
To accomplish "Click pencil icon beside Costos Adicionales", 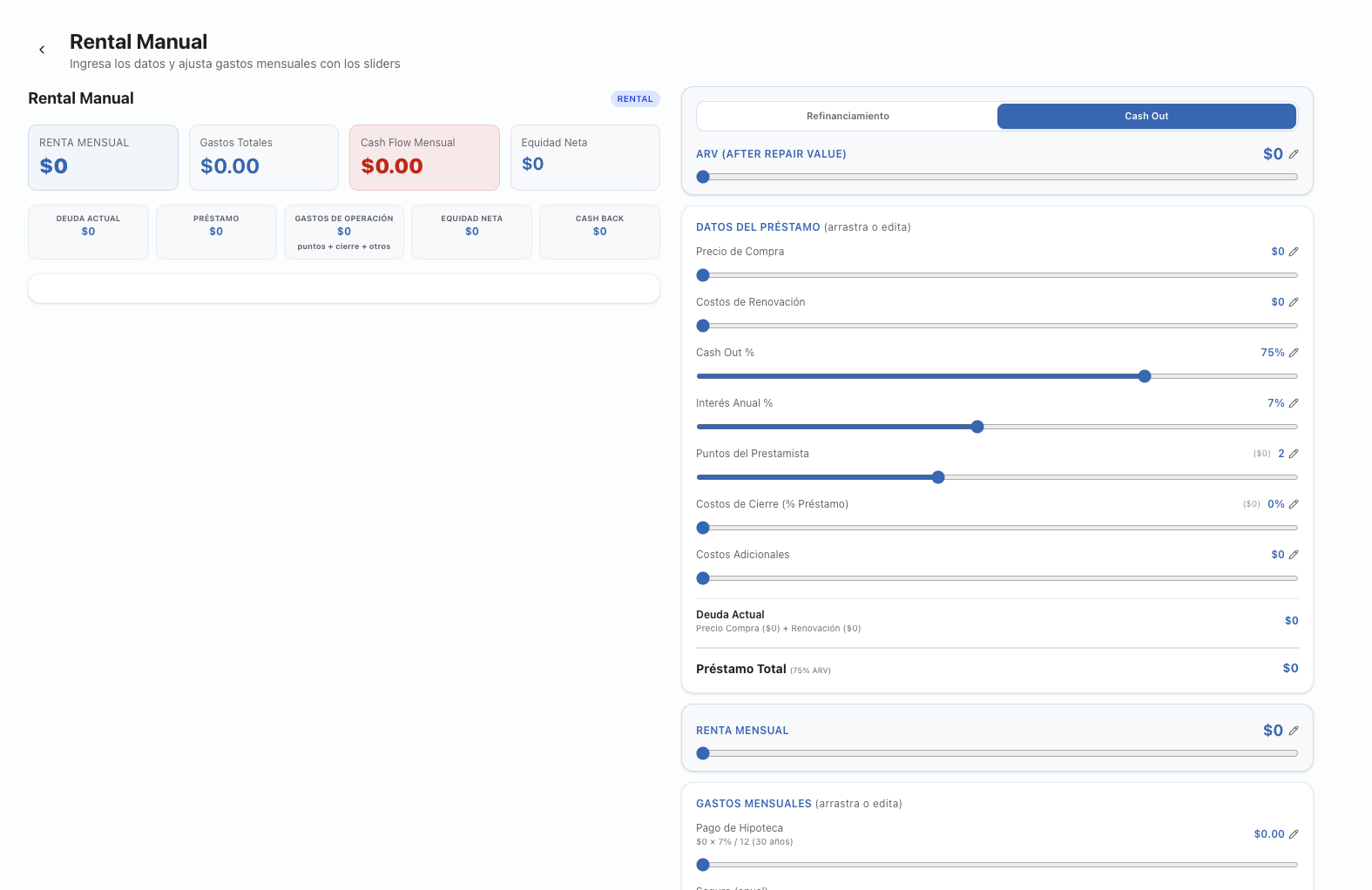I will pos(1294,555).
